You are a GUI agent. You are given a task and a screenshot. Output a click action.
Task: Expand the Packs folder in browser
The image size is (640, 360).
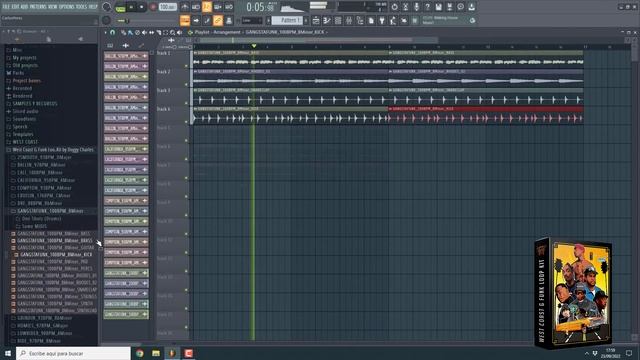pos(18,73)
